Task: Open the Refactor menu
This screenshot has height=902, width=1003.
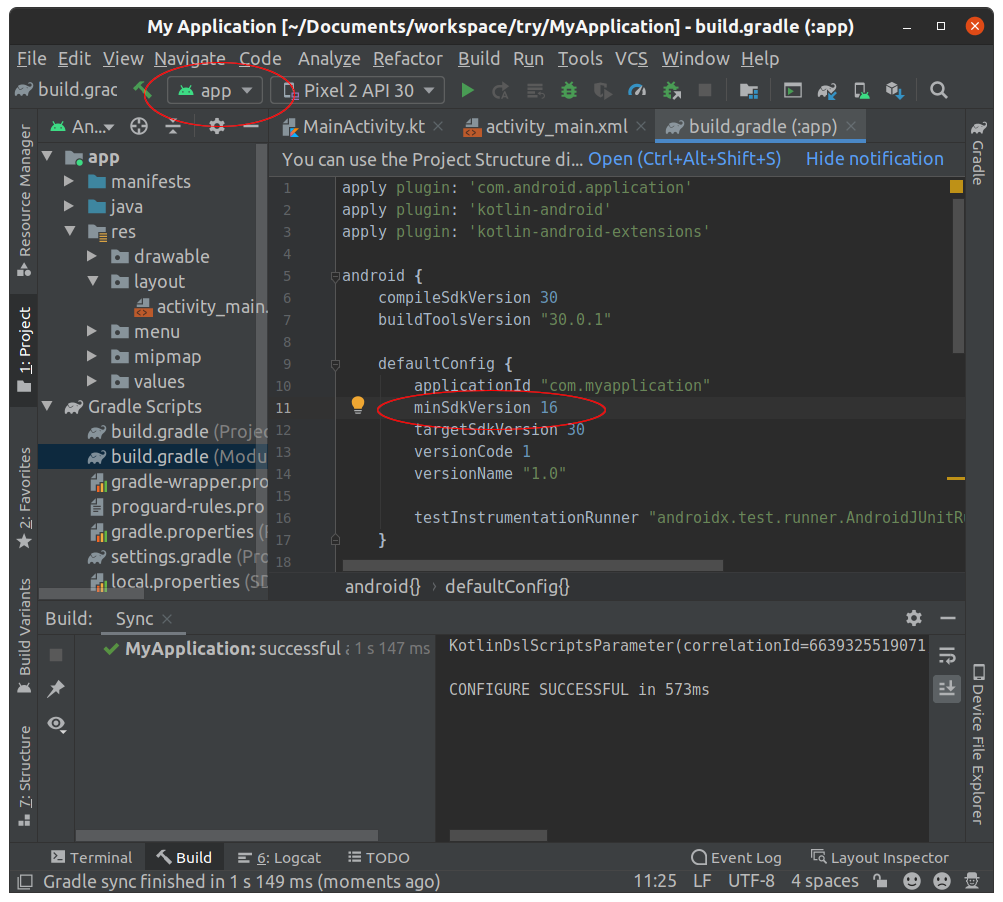Action: point(407,59)
